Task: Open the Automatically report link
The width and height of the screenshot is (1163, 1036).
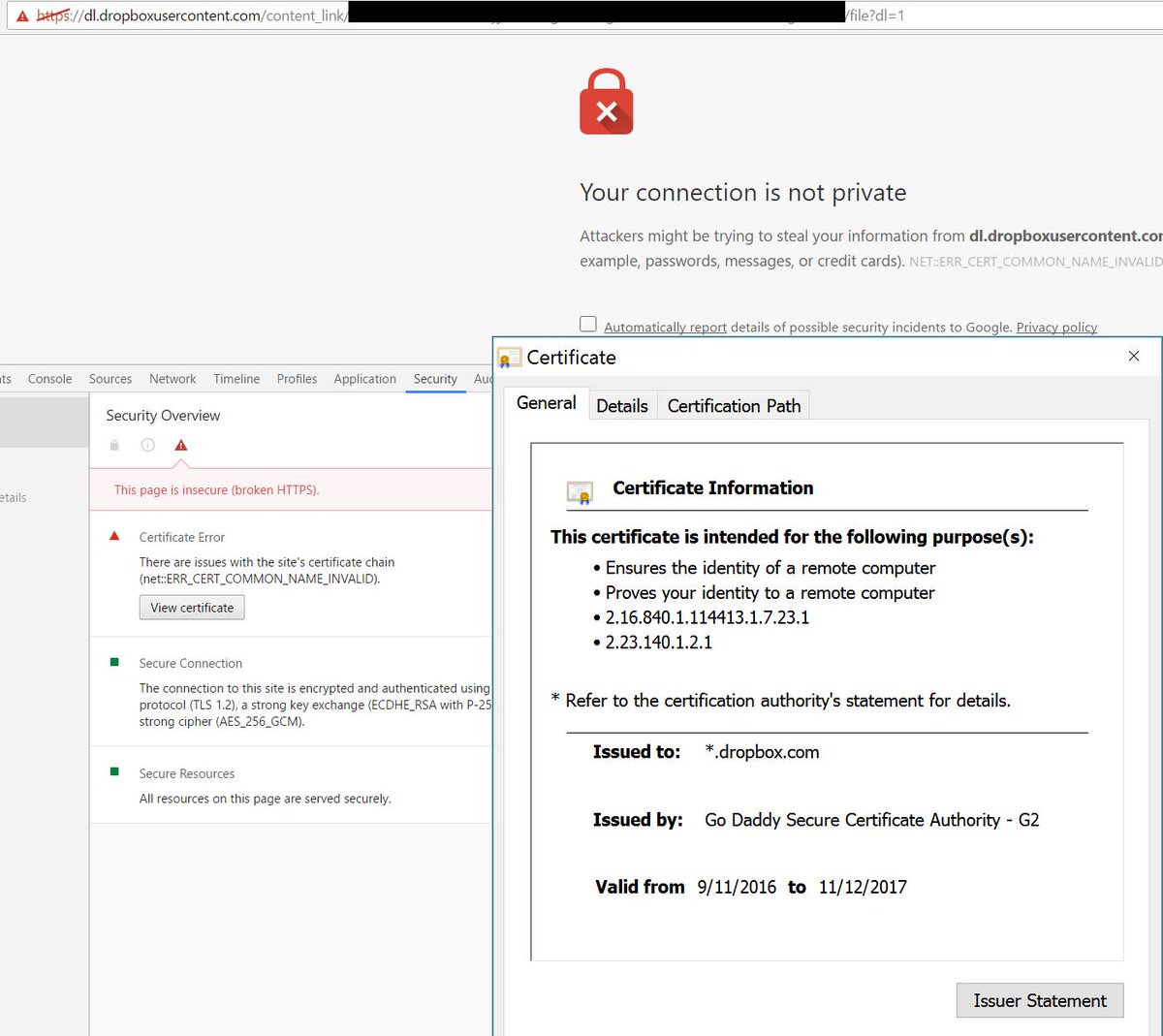Action: (665, 328)
